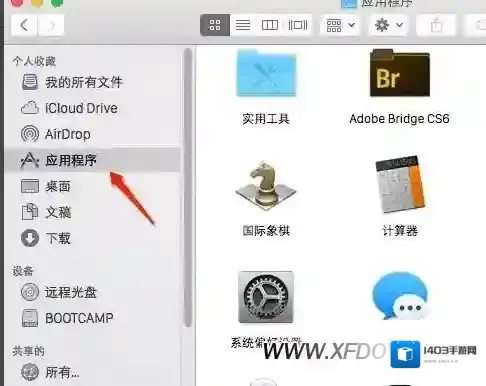Viewport: 486px width, 386px height.
Task: Open the gear action menu
Action: click(388, 25)
